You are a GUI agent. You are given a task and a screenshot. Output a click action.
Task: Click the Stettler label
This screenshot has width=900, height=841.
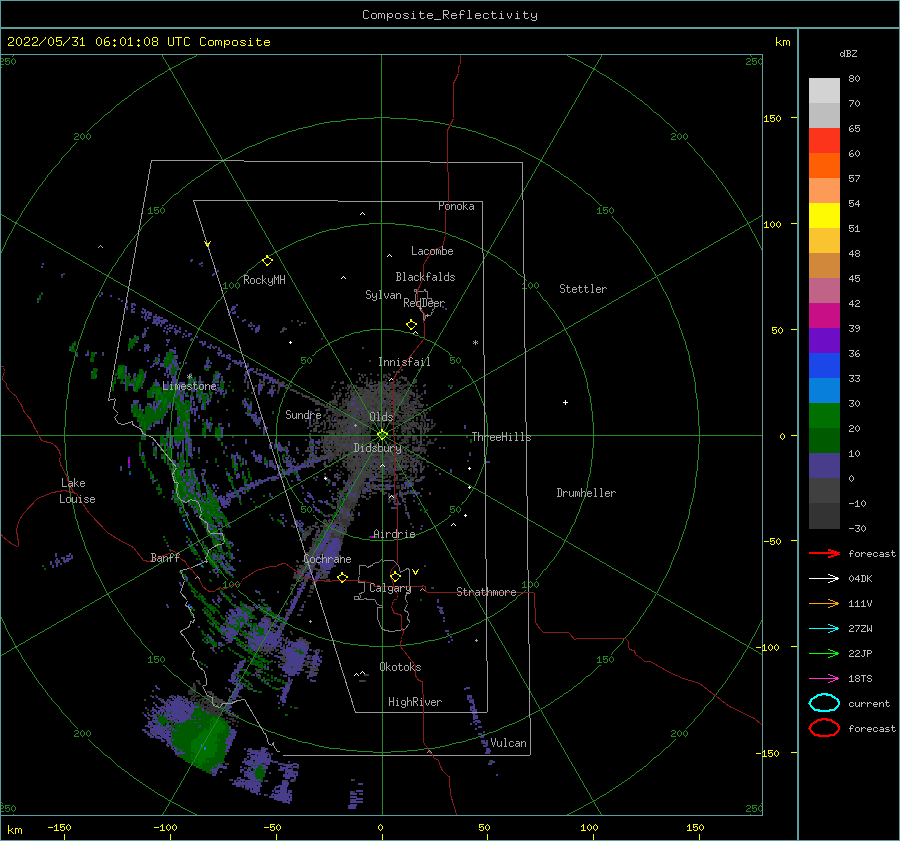(x=583, y=289)
